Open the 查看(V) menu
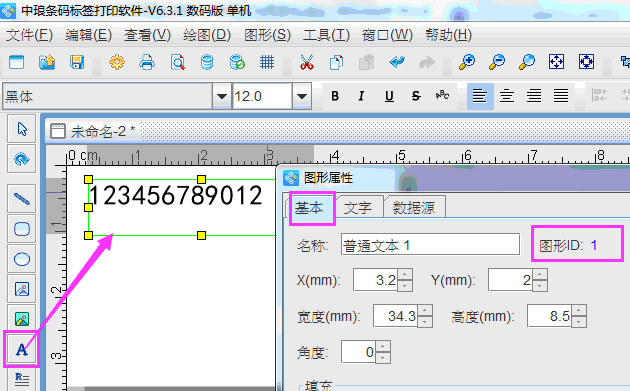The height and width of the screenshot is (391, 630). click(147, 35)
